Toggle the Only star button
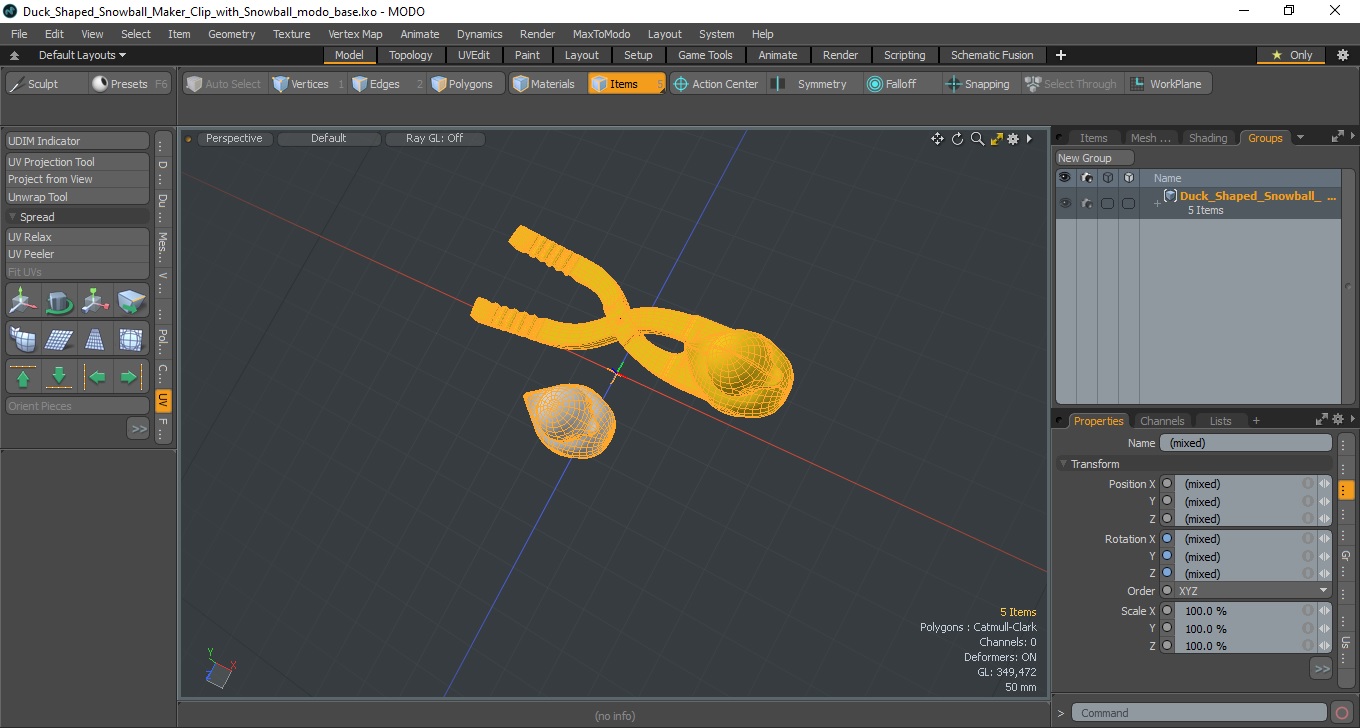This screenshot has height=728, width=1360. point(1291,55)
